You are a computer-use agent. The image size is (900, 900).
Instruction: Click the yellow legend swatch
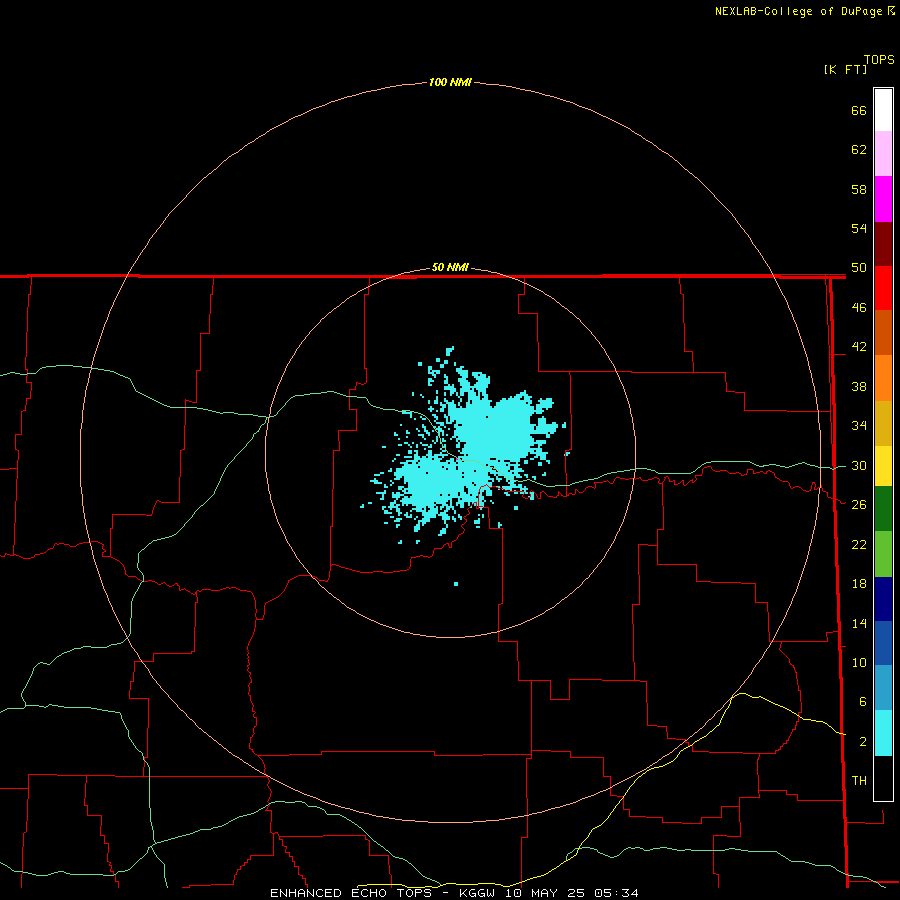883,466
